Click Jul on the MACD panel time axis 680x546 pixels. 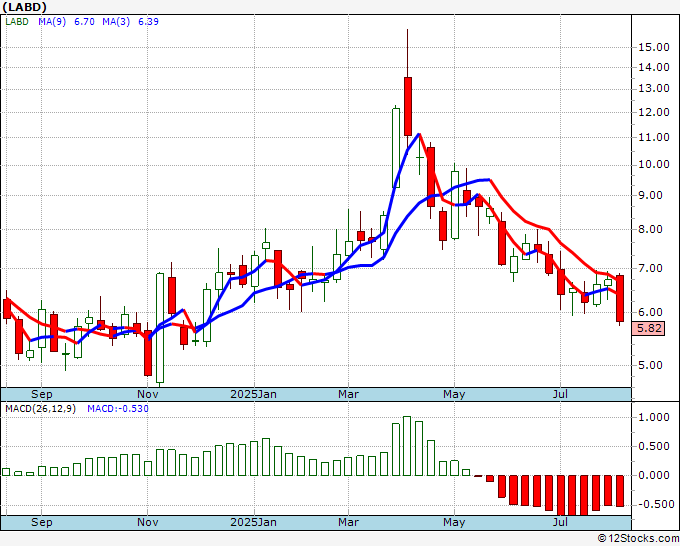pos(560,522)
